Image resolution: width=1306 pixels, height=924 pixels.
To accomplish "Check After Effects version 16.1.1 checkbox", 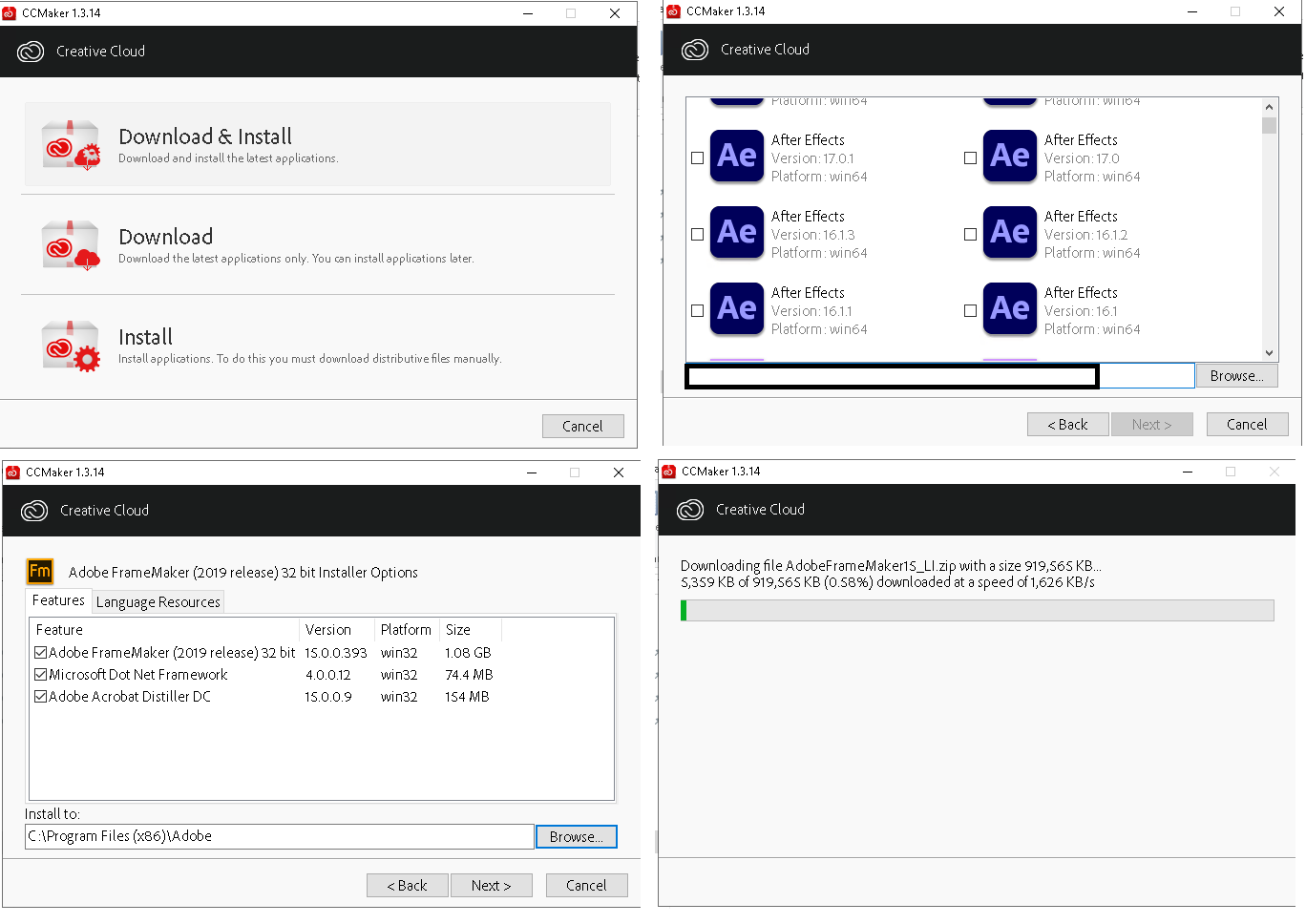I will click(698, 311).
